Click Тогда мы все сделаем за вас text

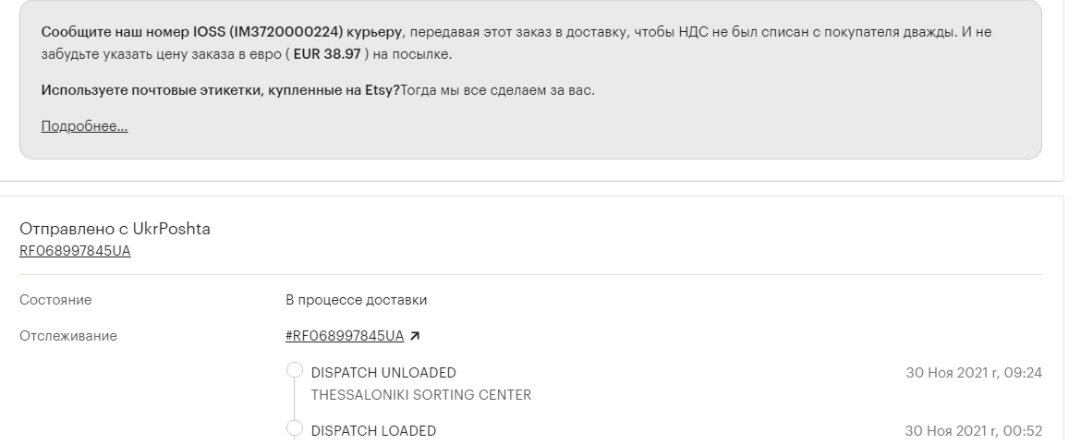pyautogui.click(x=497, y=90)
